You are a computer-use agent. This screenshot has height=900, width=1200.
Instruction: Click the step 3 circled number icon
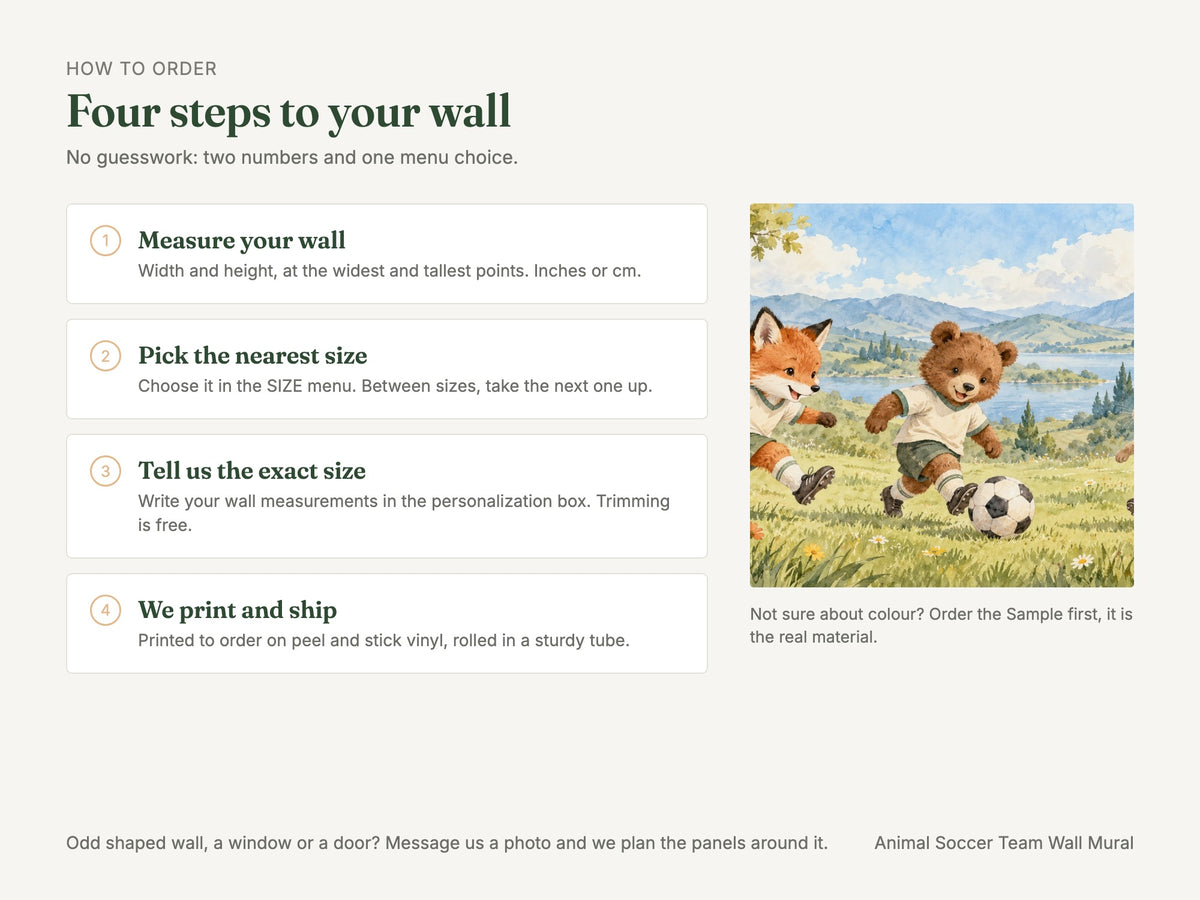pos(106,471)
